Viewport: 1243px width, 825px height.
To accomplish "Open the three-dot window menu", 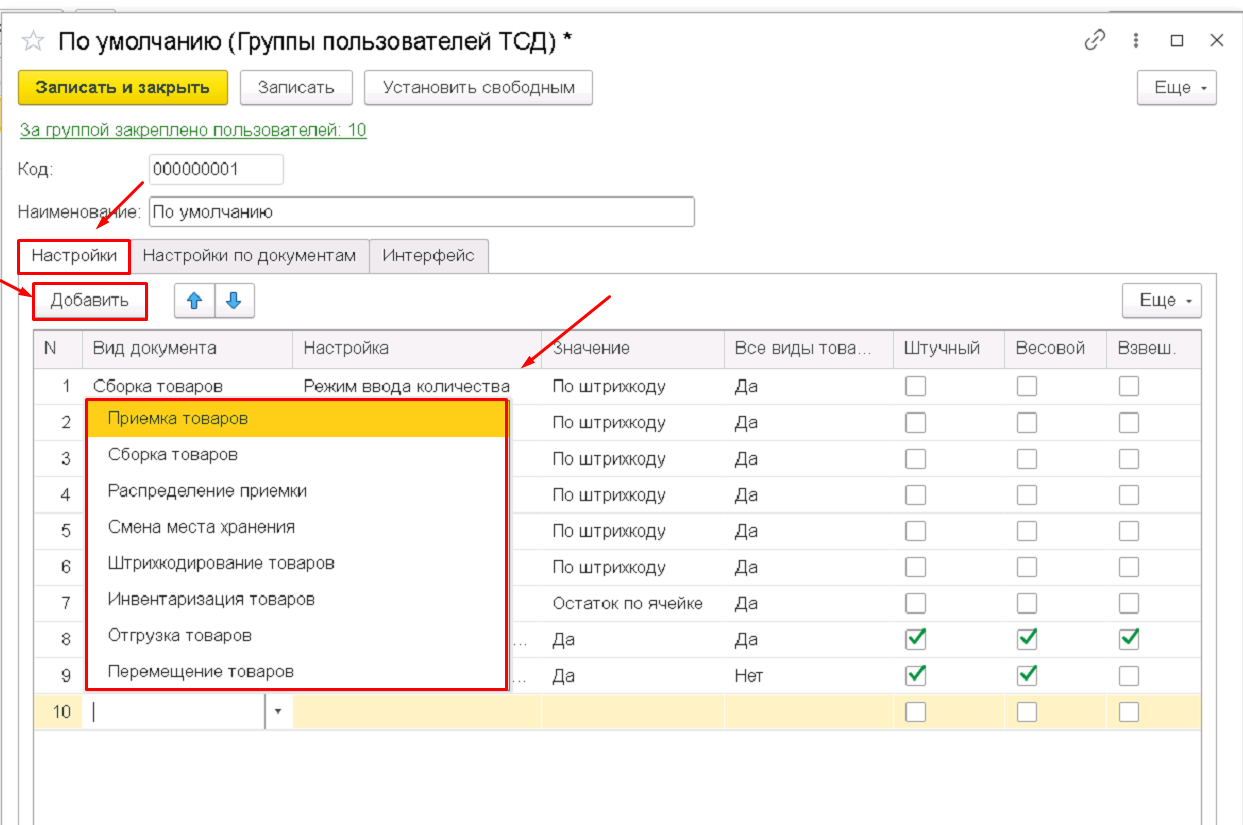I will tap(1136, 40).
